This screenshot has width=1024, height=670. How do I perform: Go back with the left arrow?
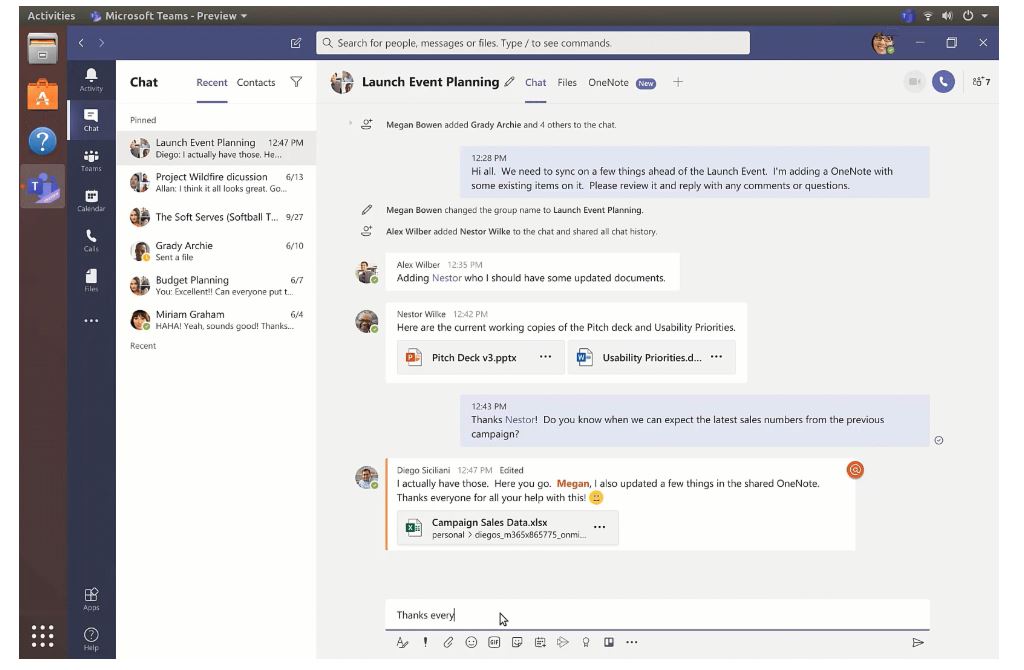[81, 43]
